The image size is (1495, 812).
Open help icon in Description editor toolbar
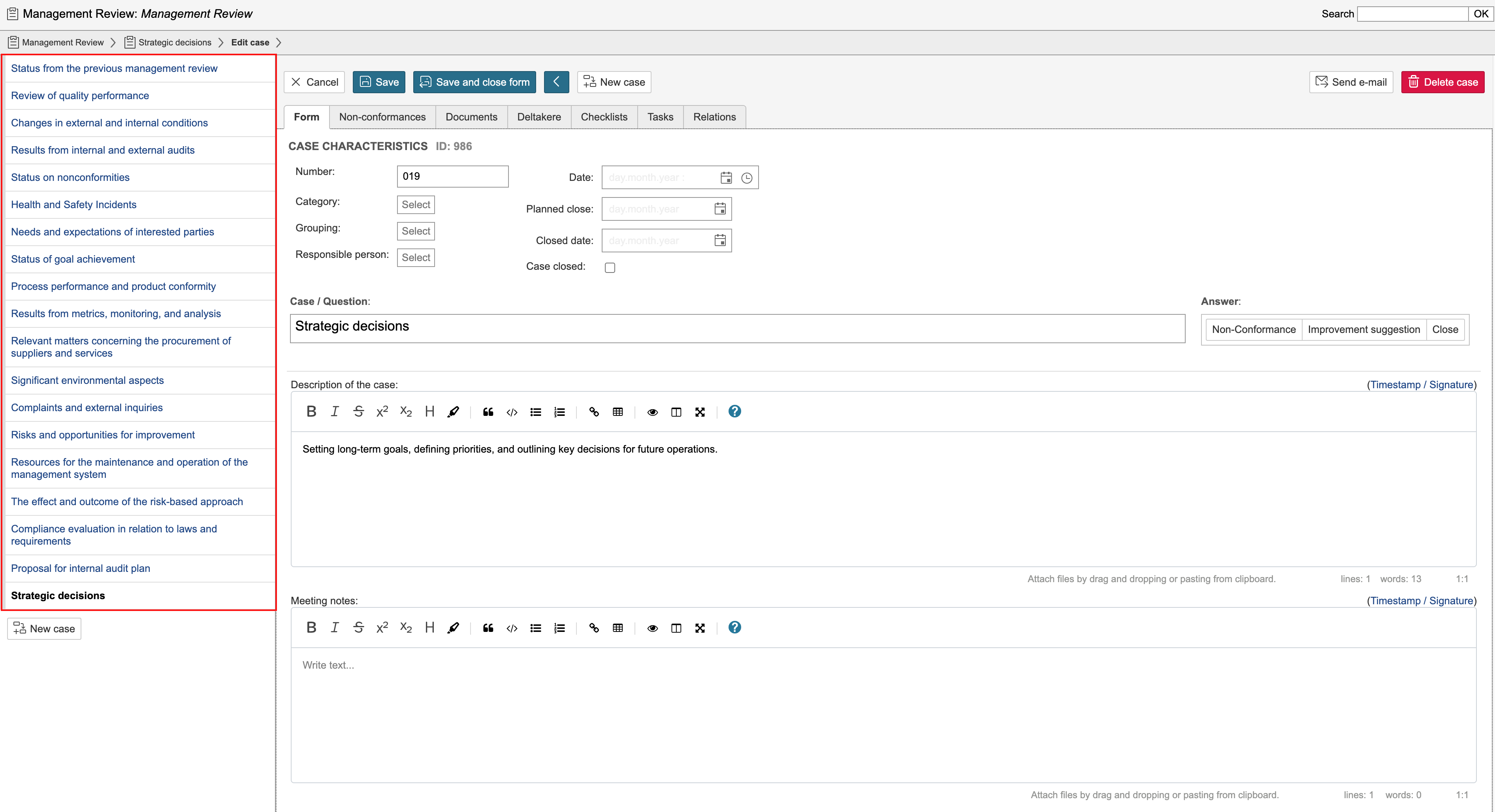click(734, 411)
